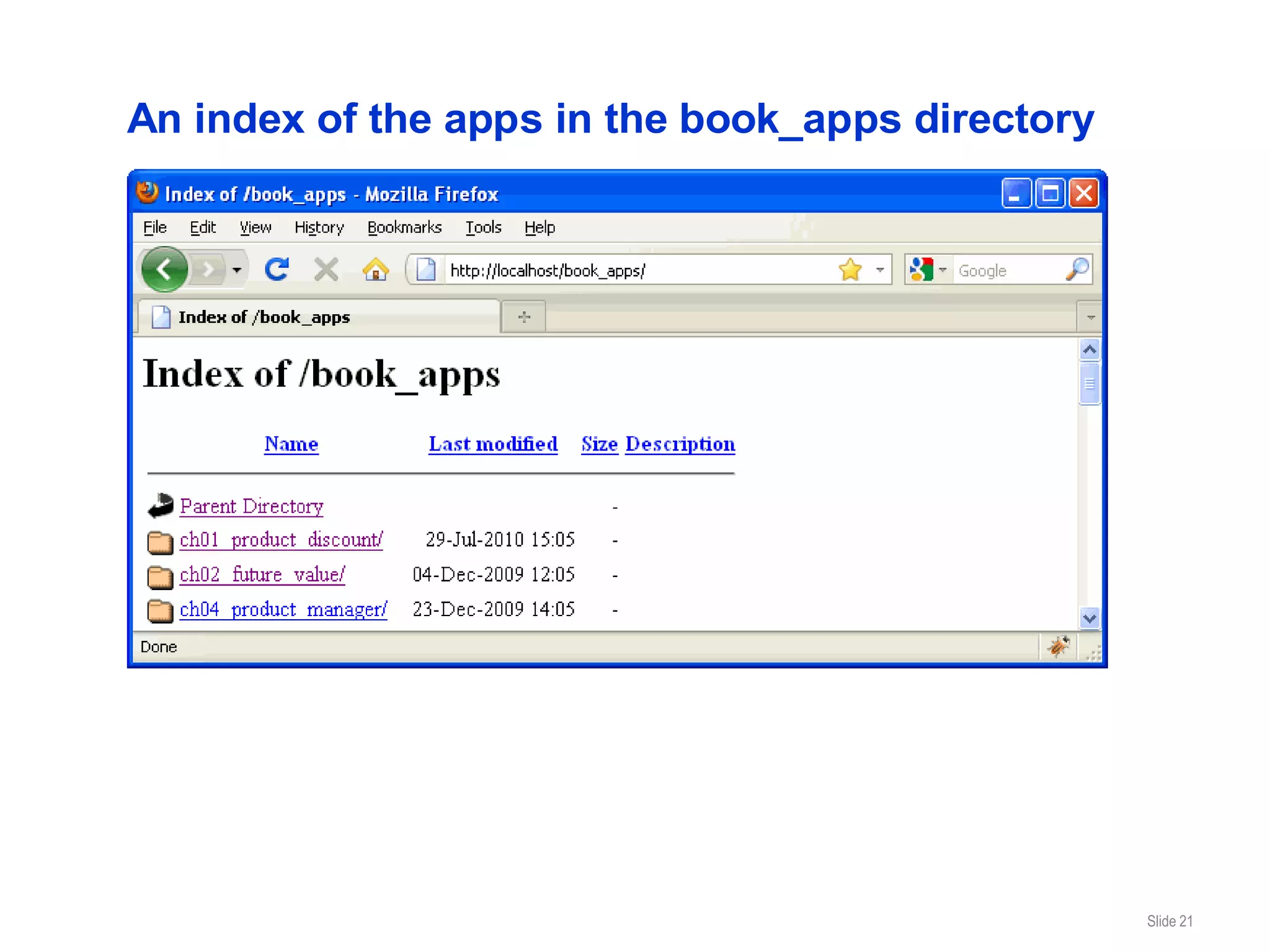The image size is (1270, 952).
Task: Click the Firefox logo in the title bar
Action: tap(148, 193)
